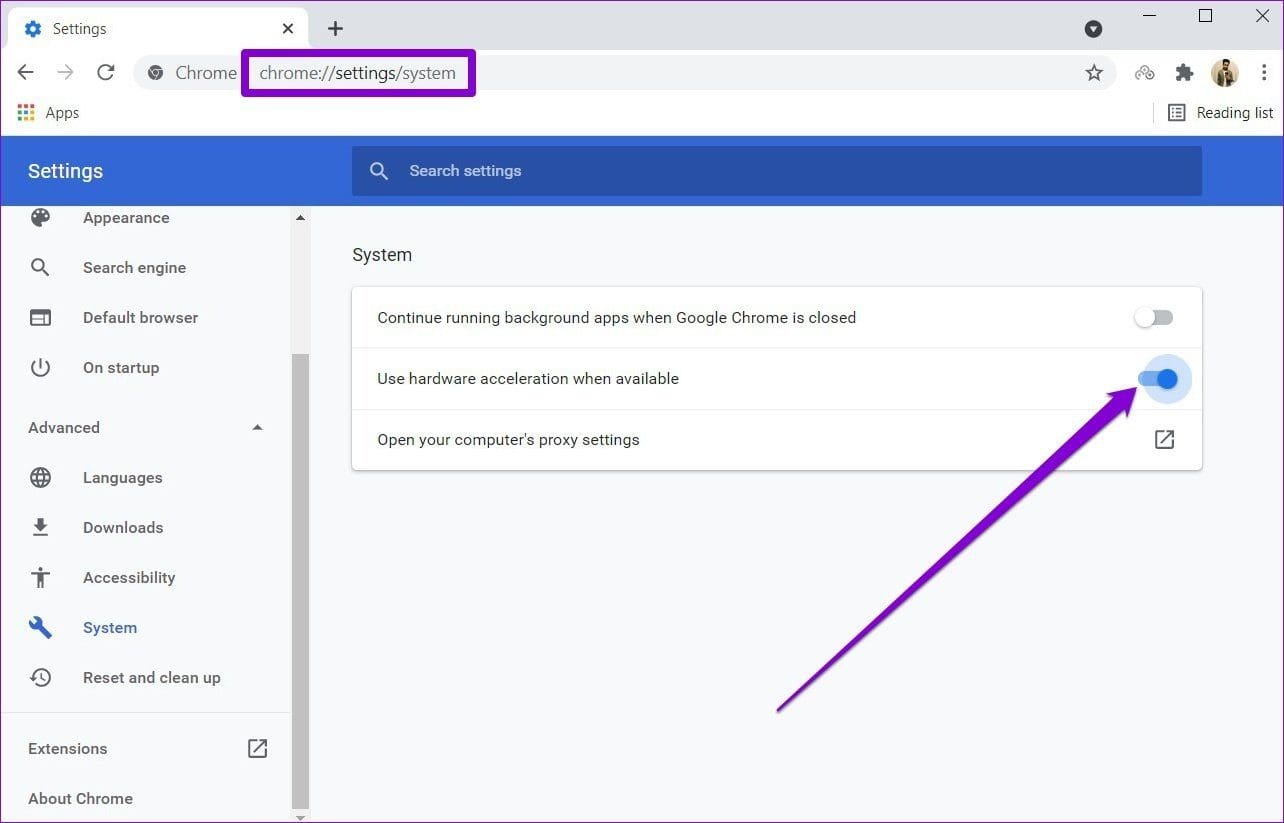
Task: Click the Settings title in blue header
Action: [65, 171]
